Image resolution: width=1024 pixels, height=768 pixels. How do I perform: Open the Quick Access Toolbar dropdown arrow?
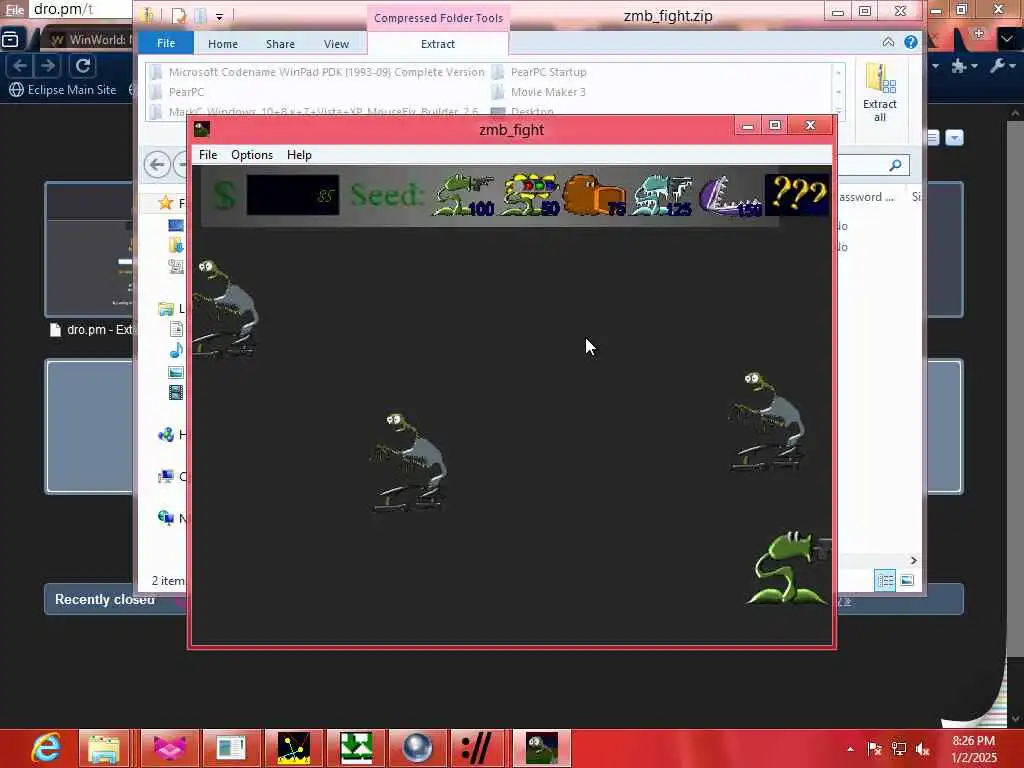[x=219, y=16]
